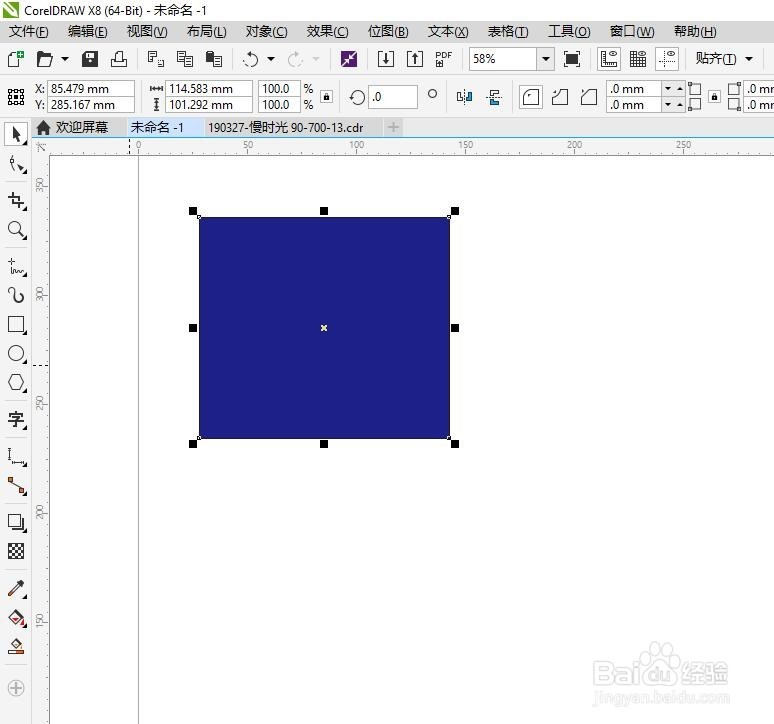Toggle Show Rulers button

click(609, 59)
